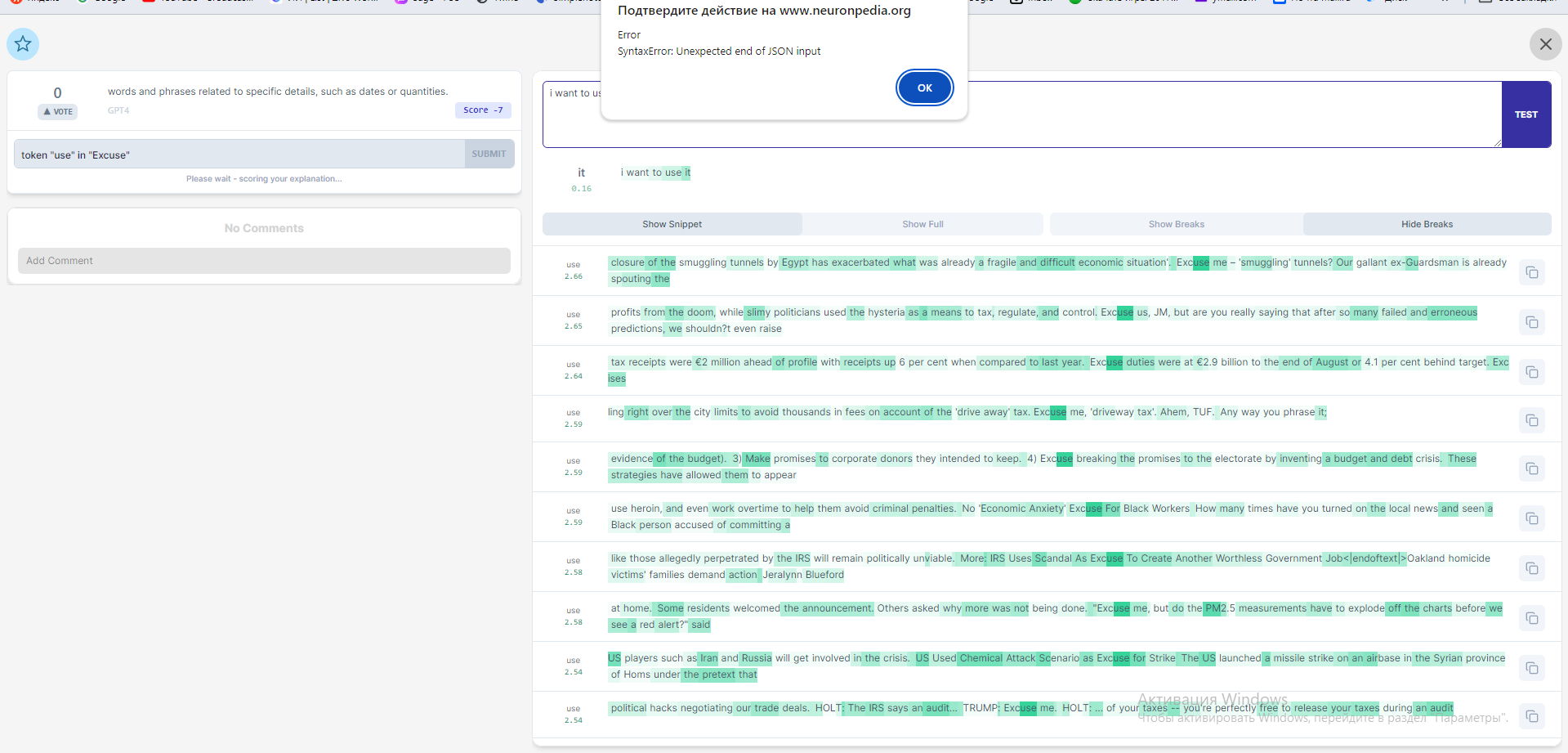This screenshot has width=1568, height=753.
Task: Click the 'i want to use it' test result
Action: pos(655,173)
